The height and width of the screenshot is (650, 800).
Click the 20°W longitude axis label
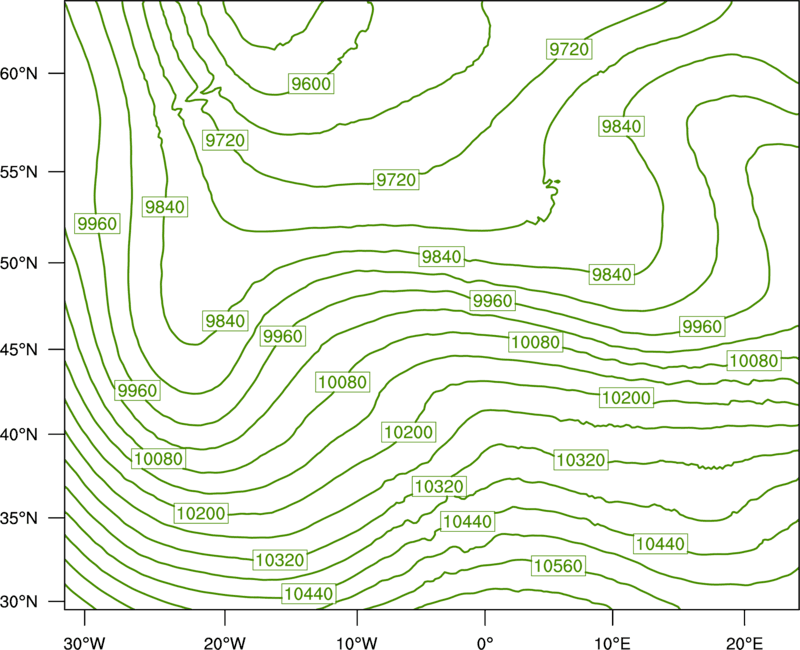click(225, 643)
